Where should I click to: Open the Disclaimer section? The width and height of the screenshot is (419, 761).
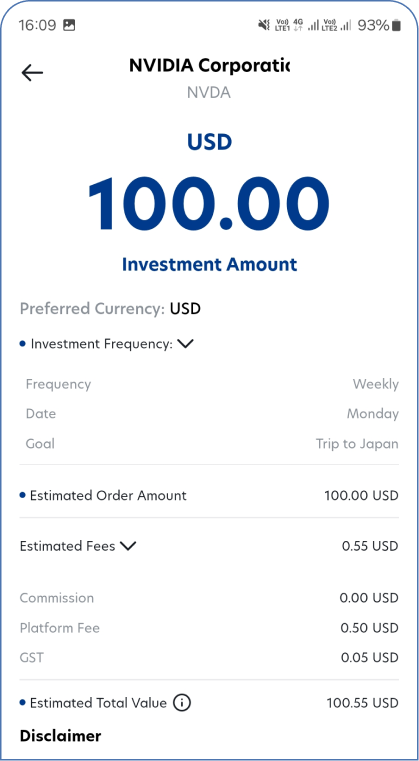pyautogui.click(x=60, y=736)
